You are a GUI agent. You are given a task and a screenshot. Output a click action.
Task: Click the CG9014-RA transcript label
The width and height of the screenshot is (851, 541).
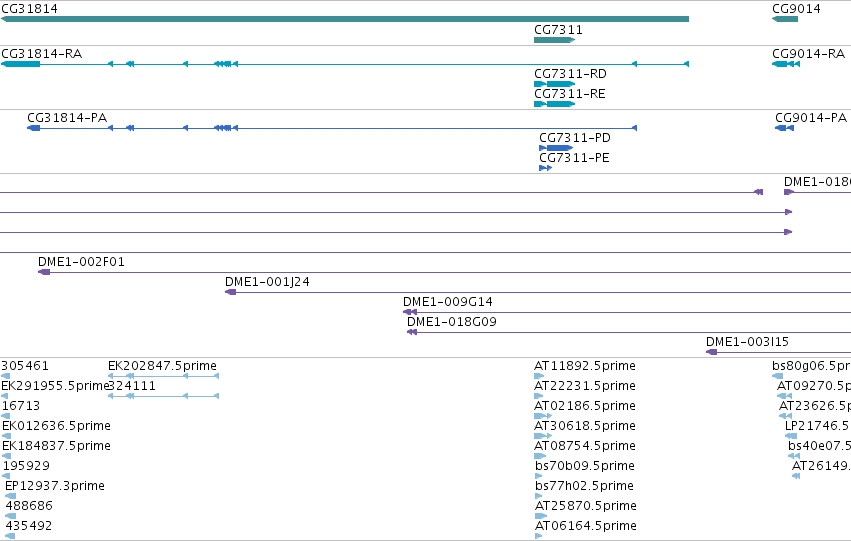(809, 54)
